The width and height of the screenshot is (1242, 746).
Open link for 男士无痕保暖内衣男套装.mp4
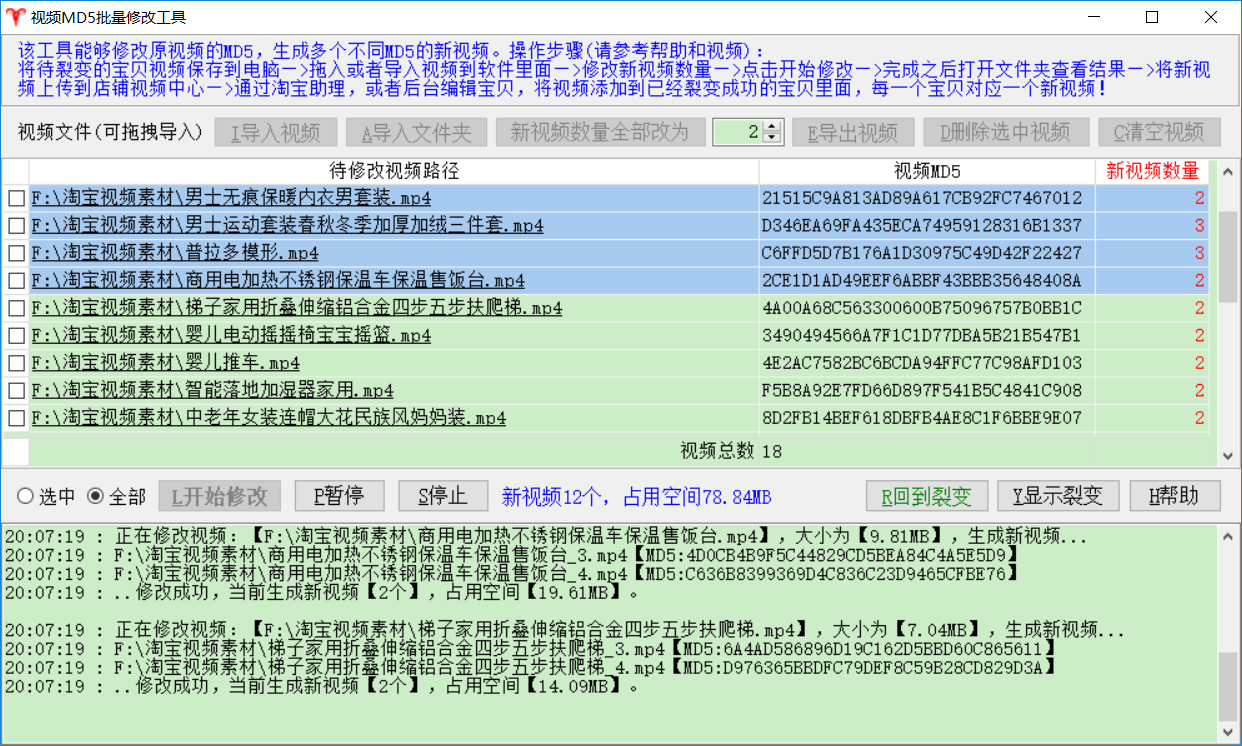(231, 198)
